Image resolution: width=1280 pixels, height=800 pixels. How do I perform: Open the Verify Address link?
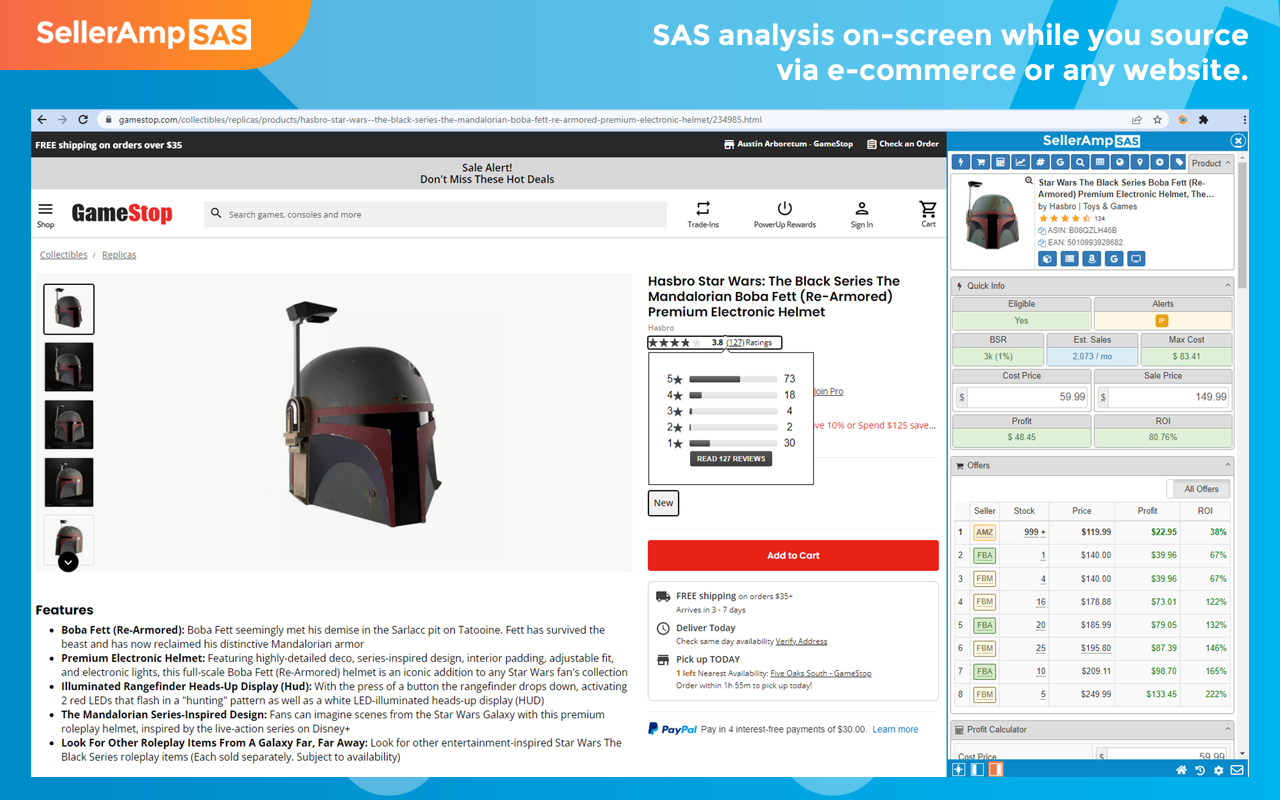point(801,641)
